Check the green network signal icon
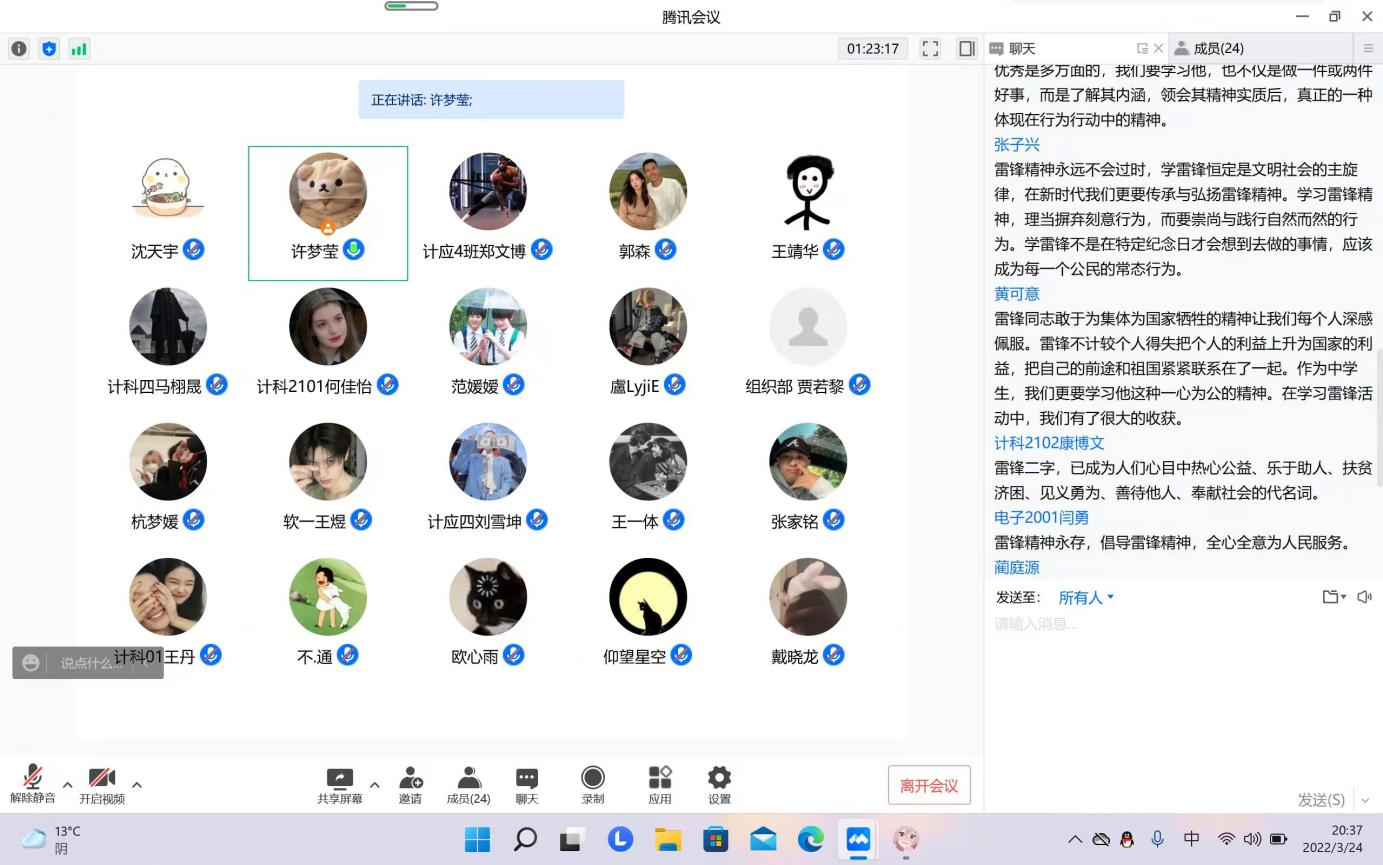This screenshot has height=865, width=1383. coord(79,48)
